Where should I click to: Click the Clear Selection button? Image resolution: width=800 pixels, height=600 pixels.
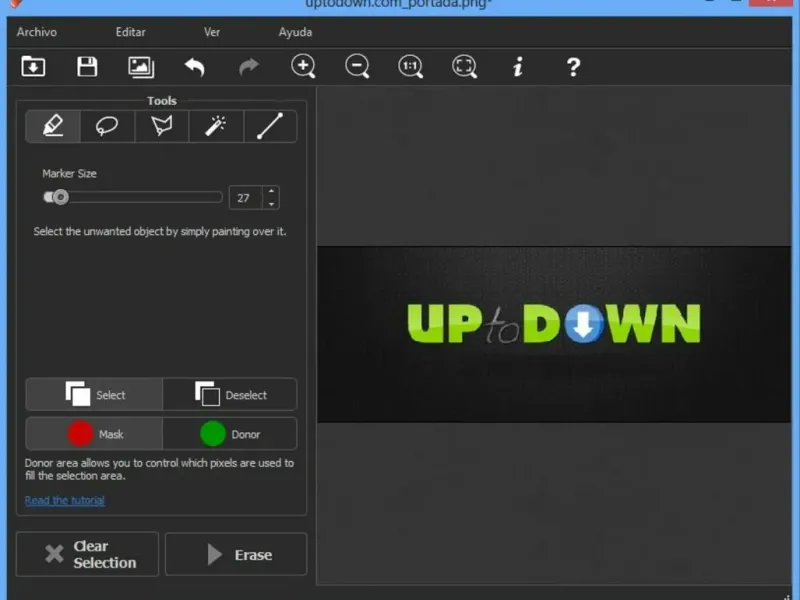[x=87, y=554]
